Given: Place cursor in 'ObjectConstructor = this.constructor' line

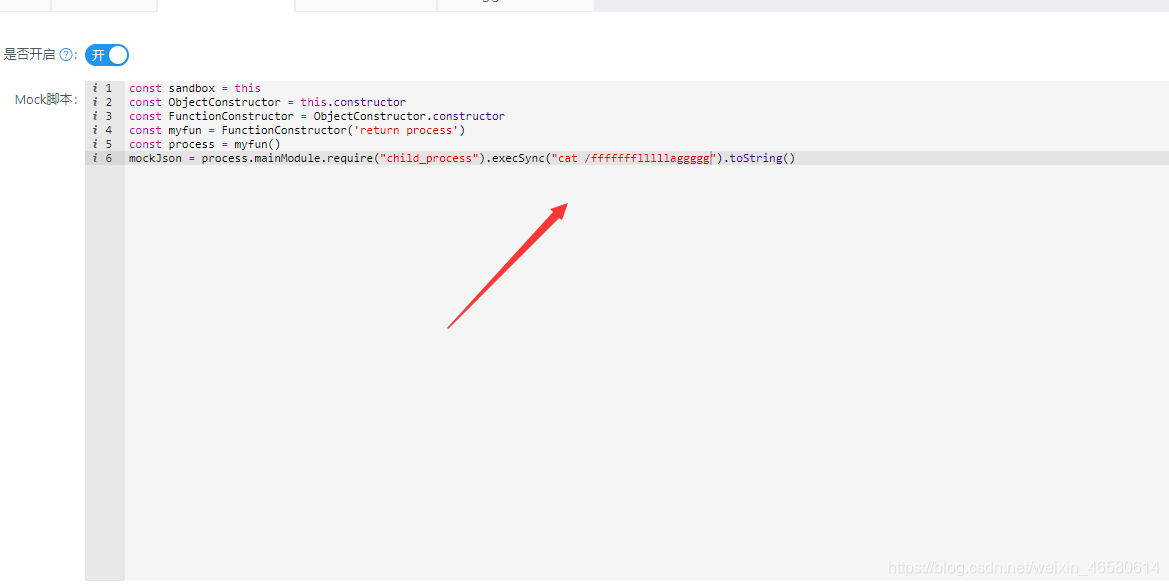Looking at the screenshot, I should click(x=268, y=102).
